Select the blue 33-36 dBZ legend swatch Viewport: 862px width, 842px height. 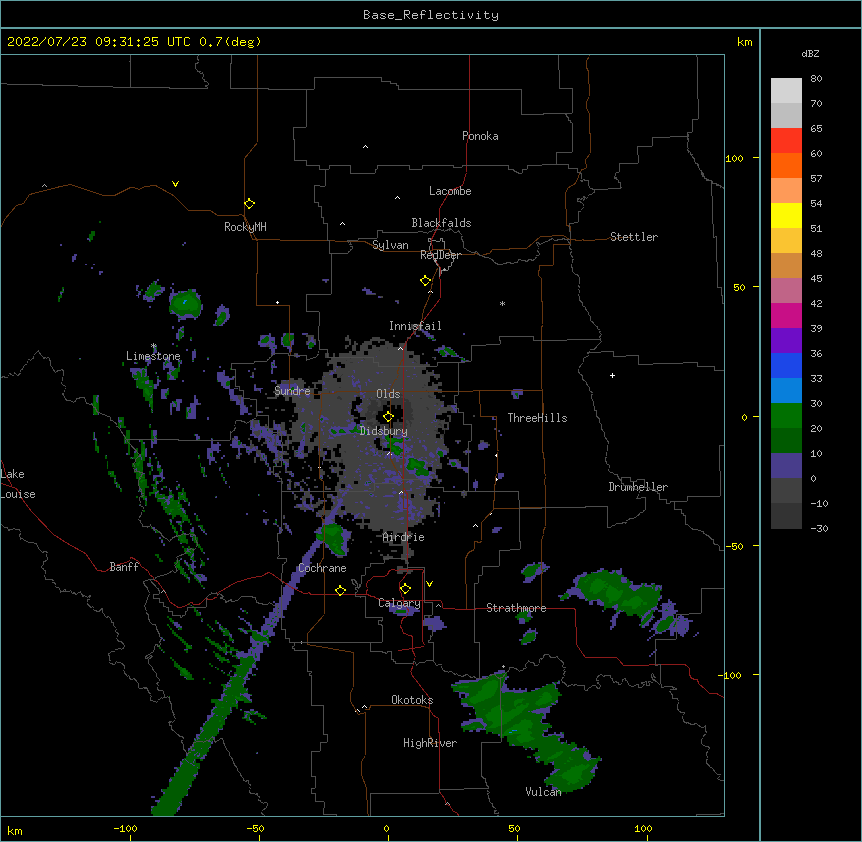[x=786, y=365]
